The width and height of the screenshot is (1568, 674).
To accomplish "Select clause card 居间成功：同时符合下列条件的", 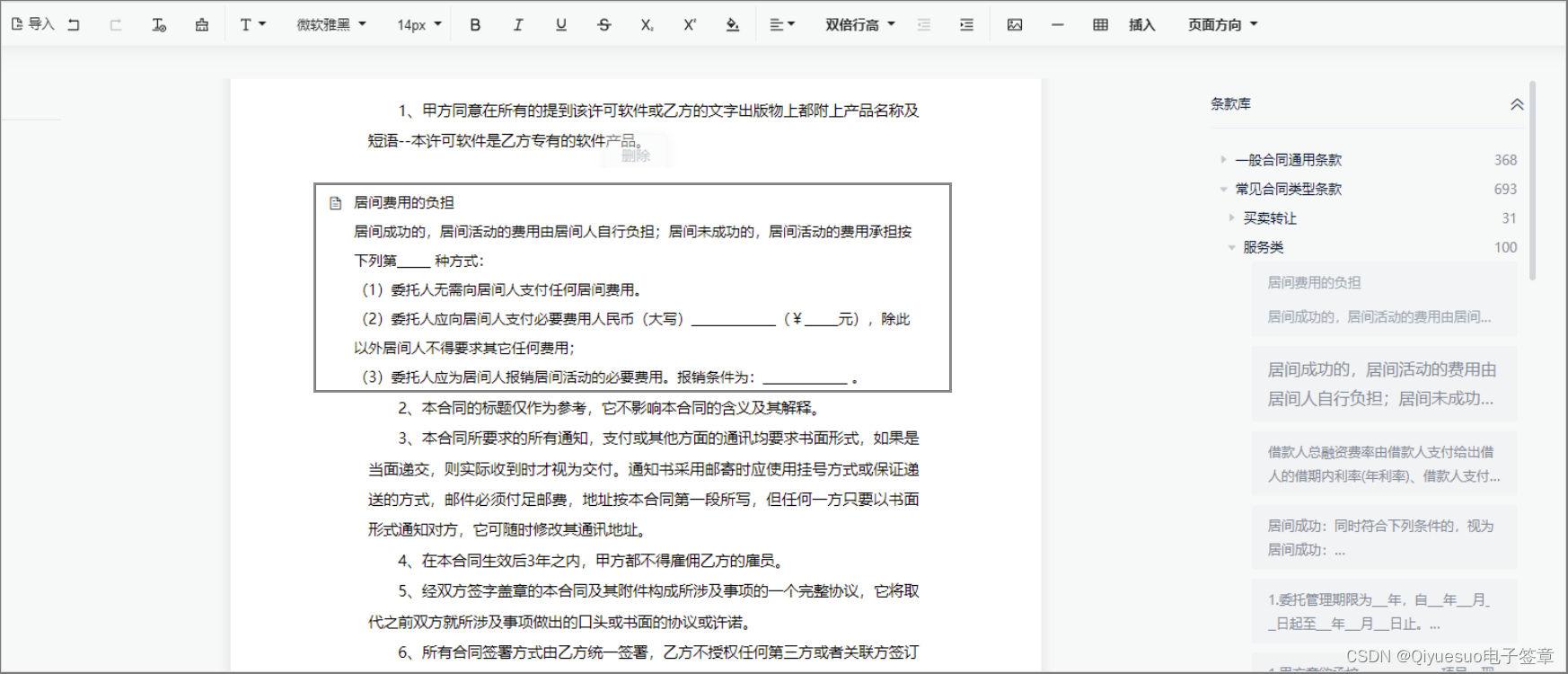I will click(x=1384, y=537).
